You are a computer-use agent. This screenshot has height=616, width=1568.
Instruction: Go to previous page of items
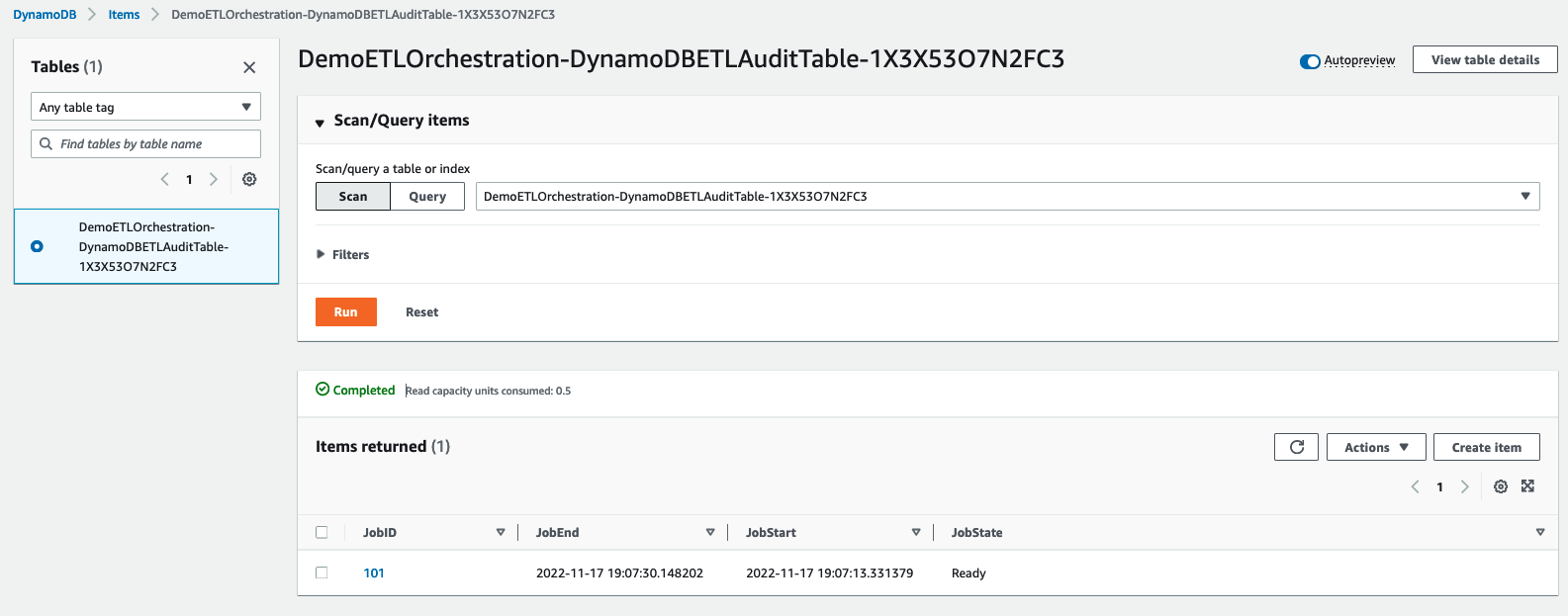pyautogui.click(x=1416, y=486)
